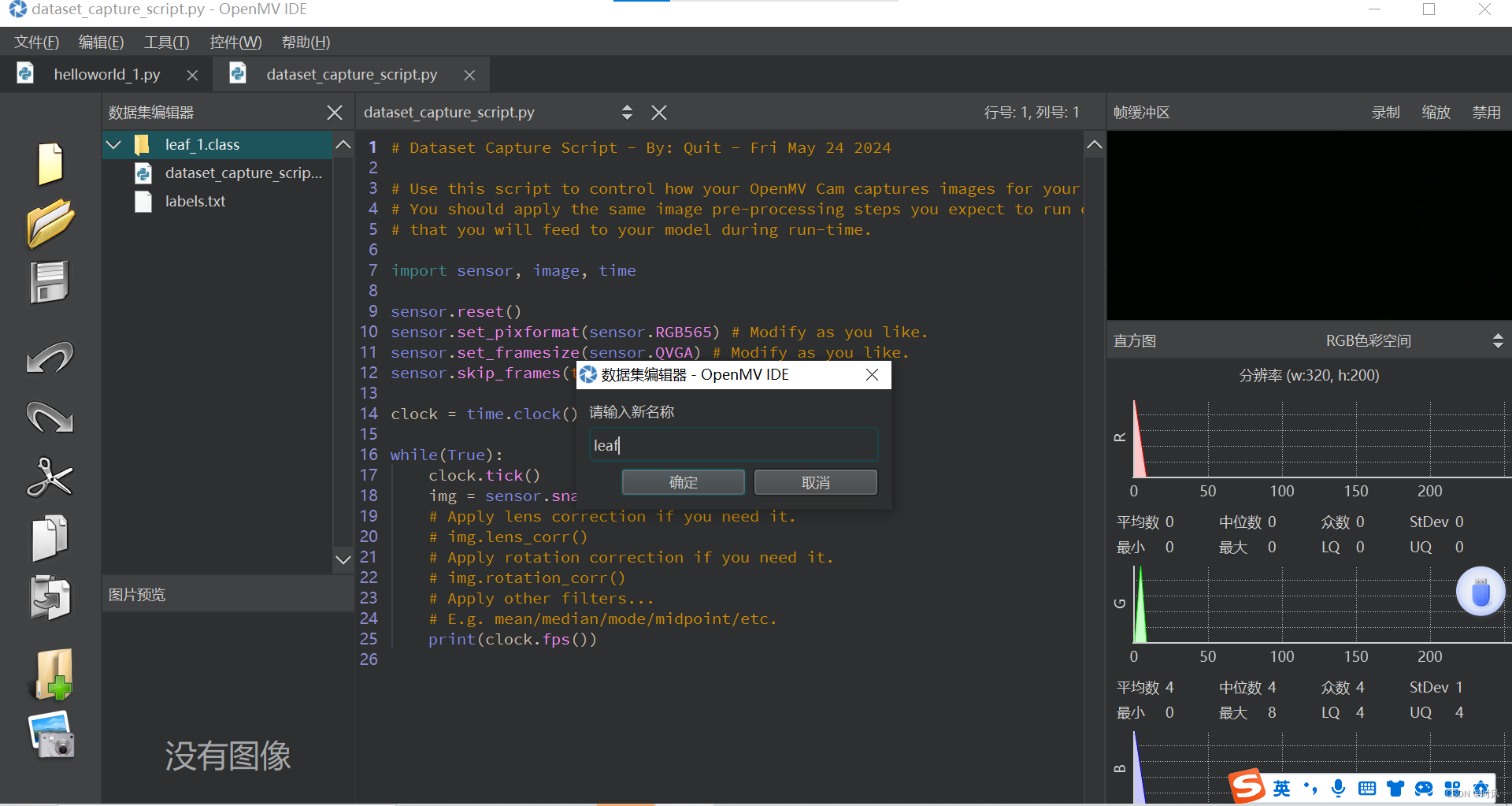Click the Save floppy disk icon
The width and height of the screenshot is (1512, 806).
50,282
